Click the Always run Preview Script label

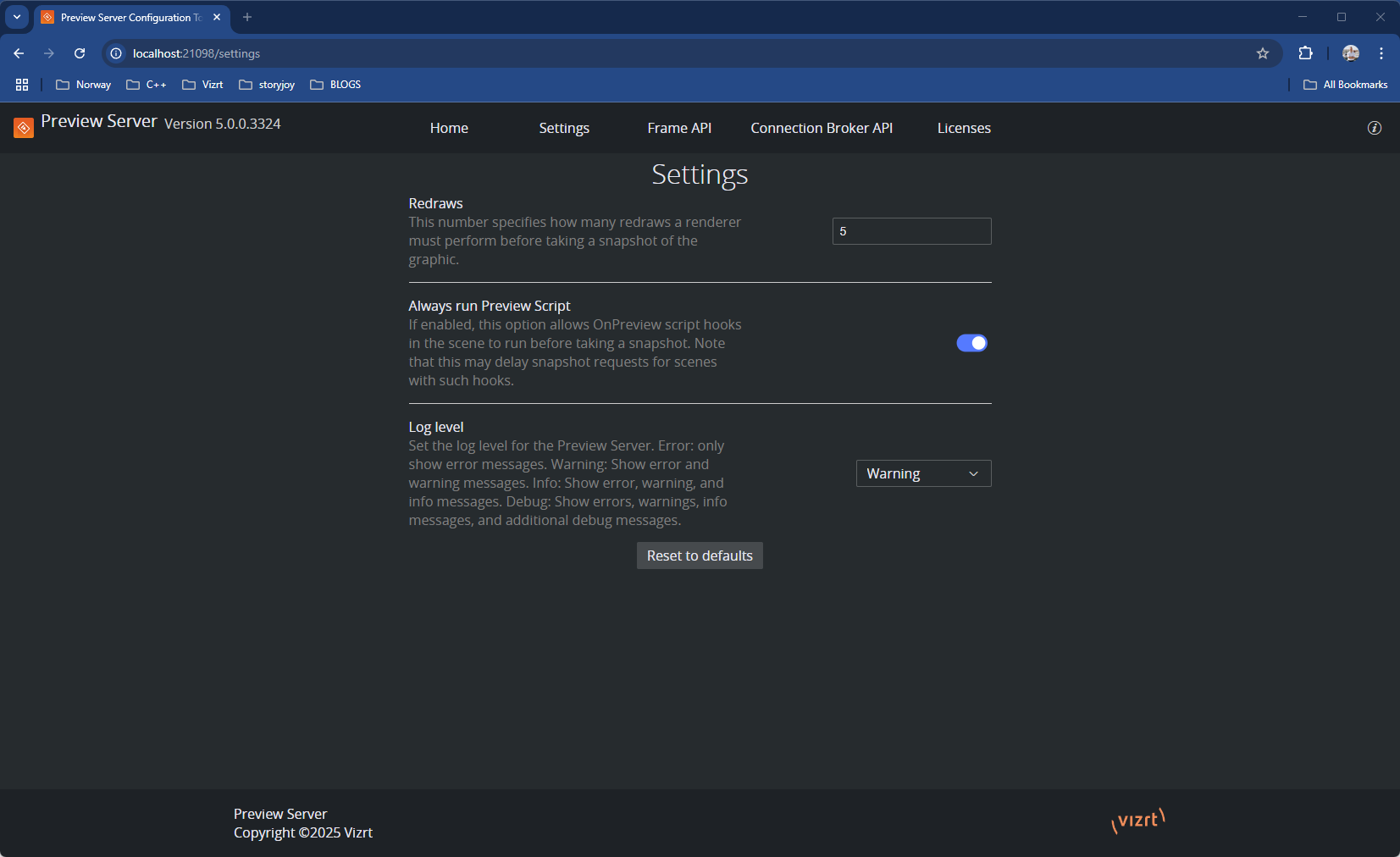tap(490, 306)
